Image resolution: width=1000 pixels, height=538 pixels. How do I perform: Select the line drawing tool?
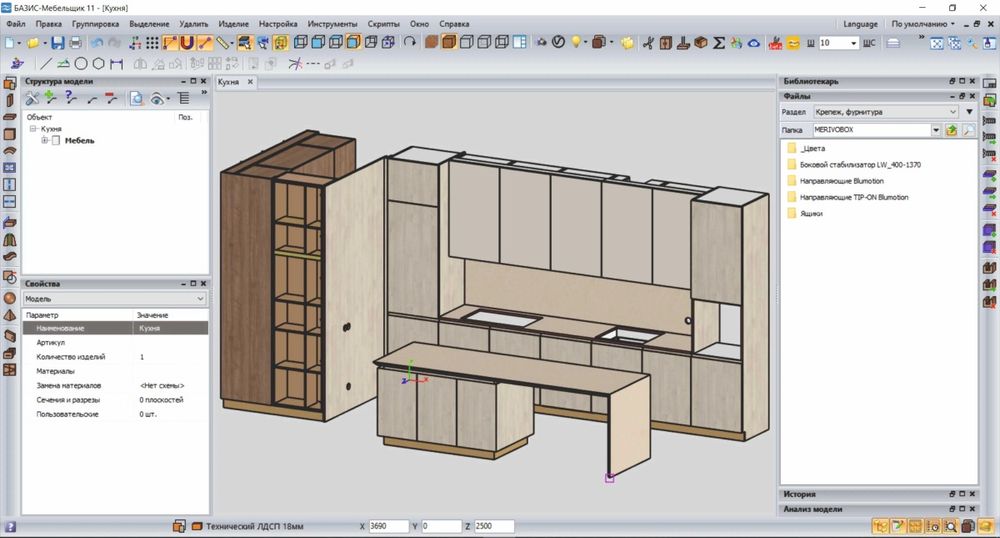[46, 63]
